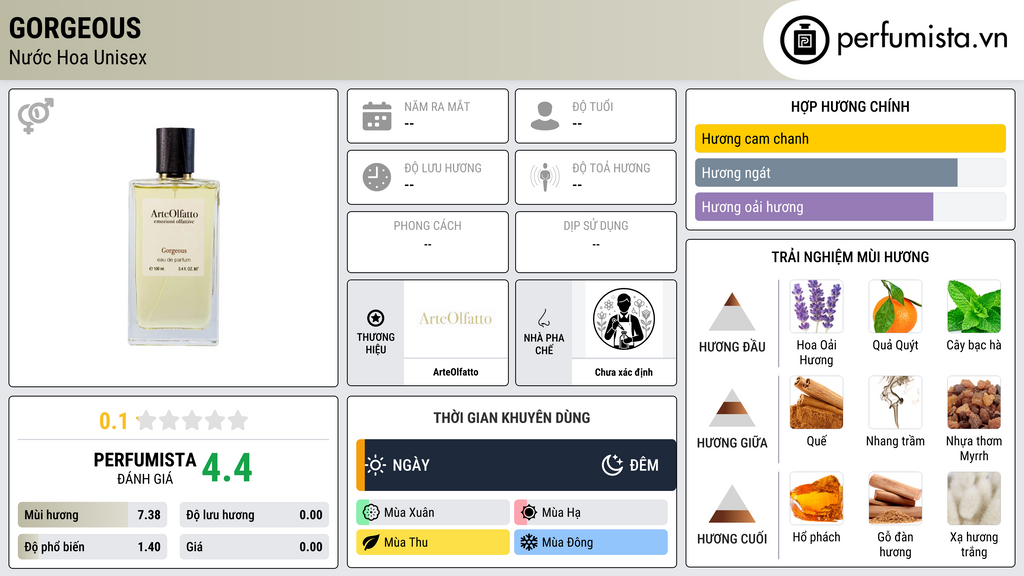Click the Nước Hoa Unisex subtitle
The width and height of the screenshot is (1024, 576).
78,57
